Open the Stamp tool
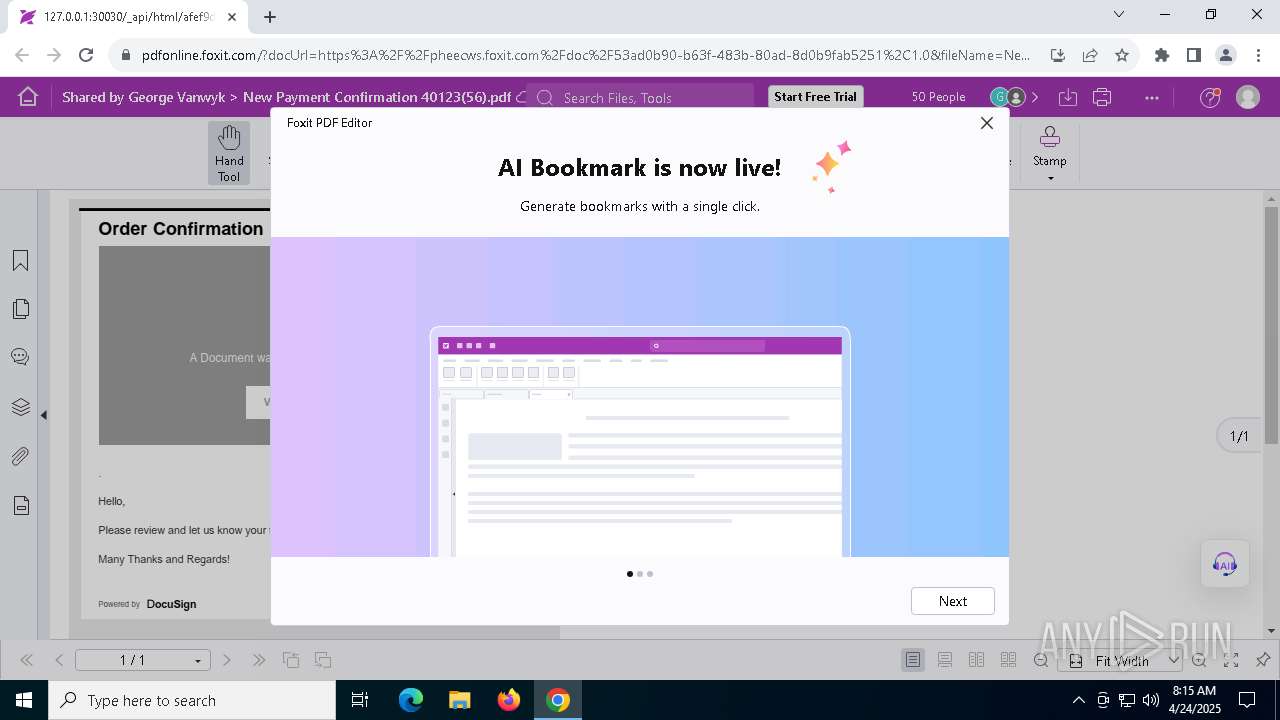This screenshot has width=1280, height=720. pos(1050,146)
